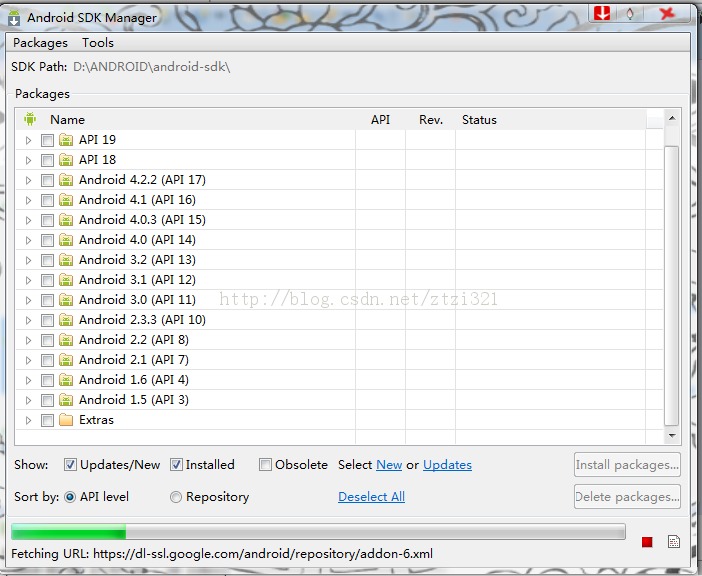Expand Android 3.2 (API 13) node
This screenshot has height=576, width=702.
click(x=28, y=260)
